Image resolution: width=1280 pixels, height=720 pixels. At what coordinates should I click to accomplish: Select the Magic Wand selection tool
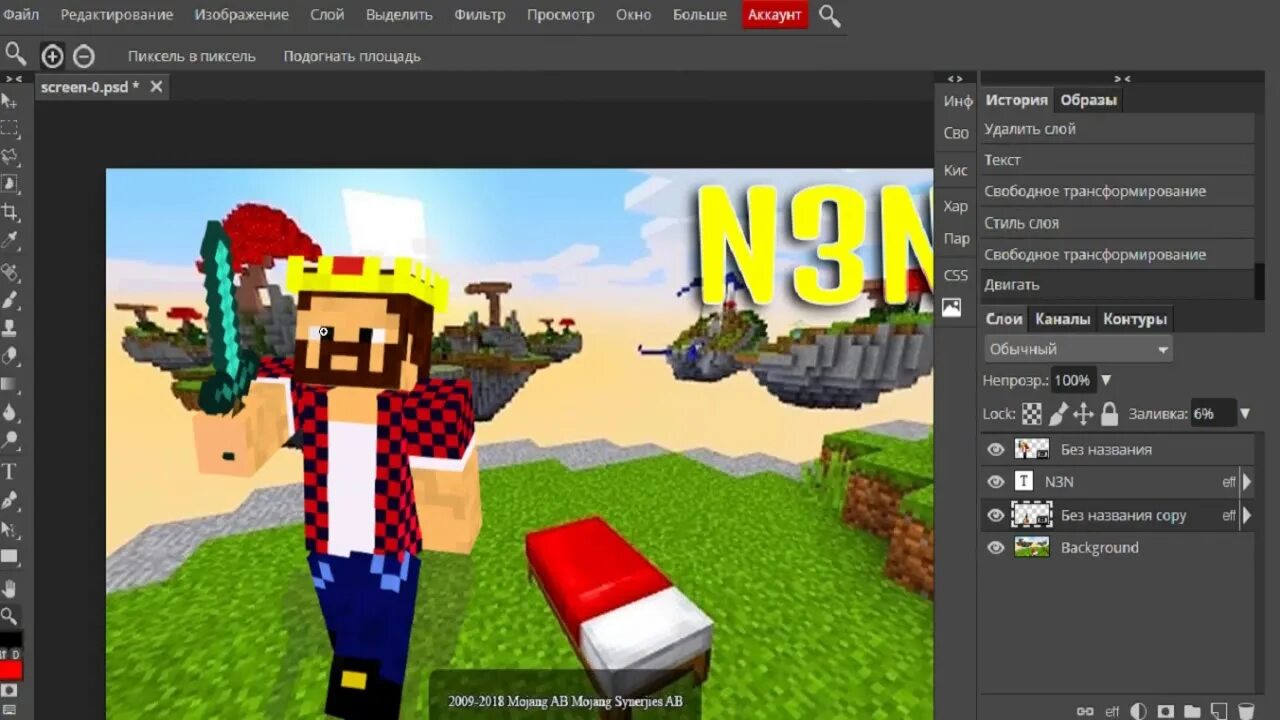tap(9, 184)
